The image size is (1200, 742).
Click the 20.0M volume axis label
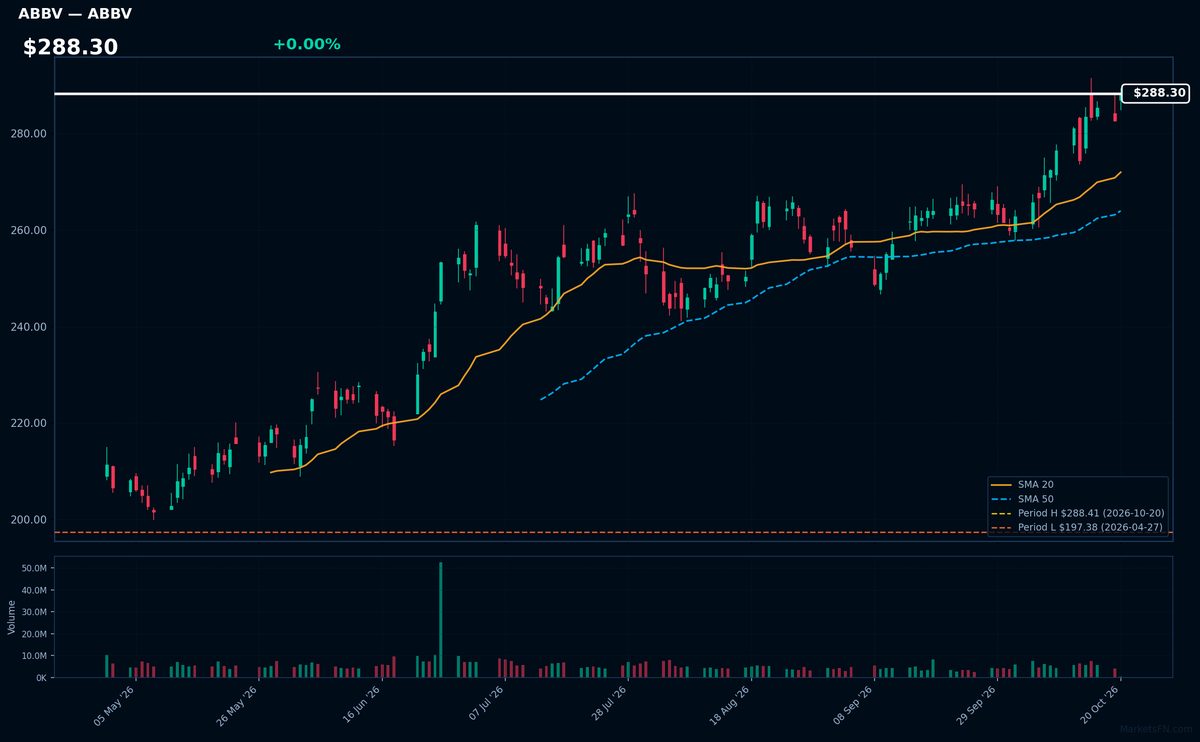click(33, 634)
